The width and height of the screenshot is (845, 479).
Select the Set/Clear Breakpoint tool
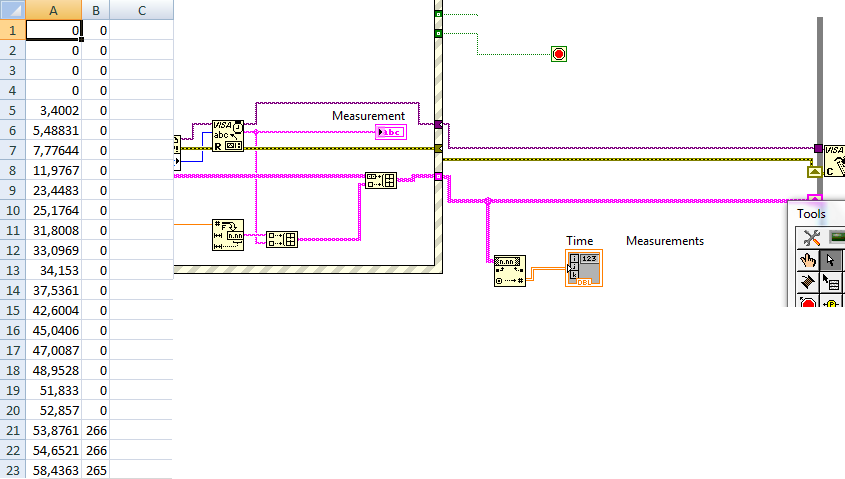807,302
